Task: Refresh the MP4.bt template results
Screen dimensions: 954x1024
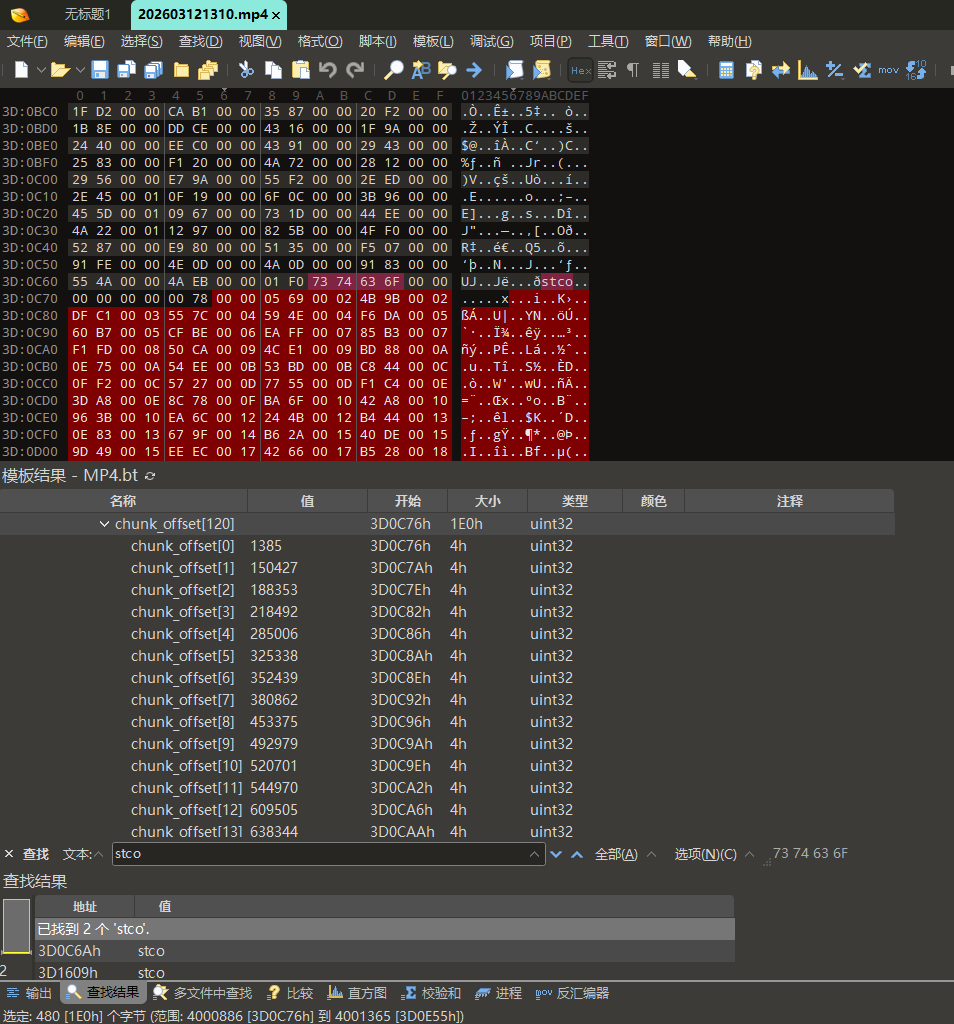Action: [151, 476]
